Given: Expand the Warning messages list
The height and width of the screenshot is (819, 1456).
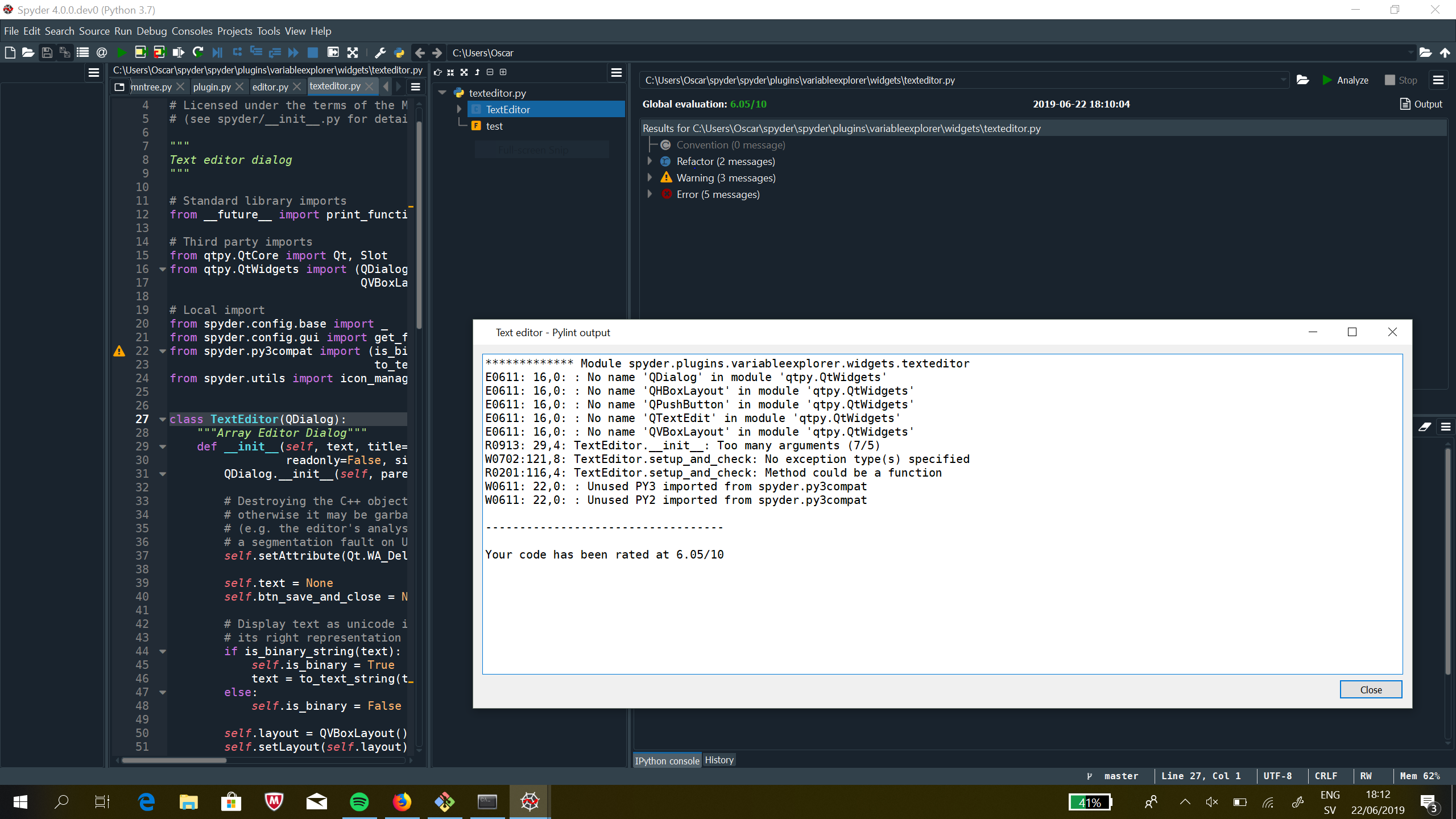Looking at the screenshot, I should (x=650, y=177).
